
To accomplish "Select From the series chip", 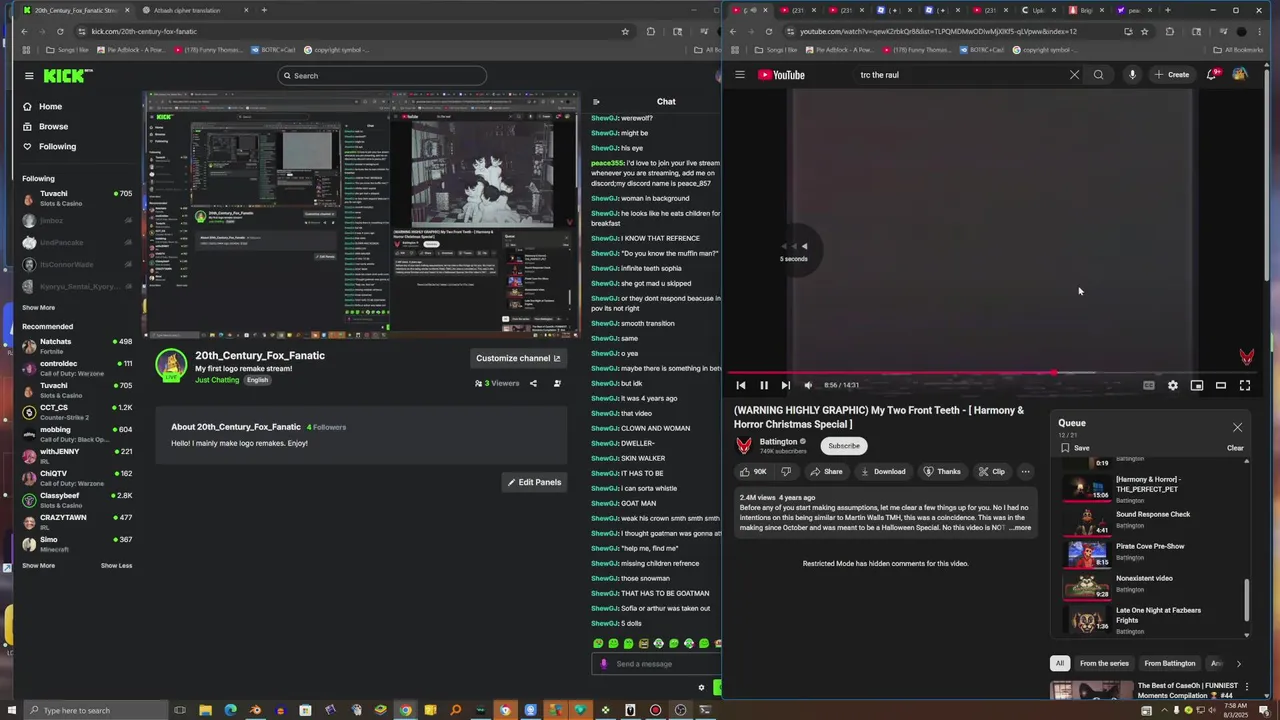I will click(1104, 663).
